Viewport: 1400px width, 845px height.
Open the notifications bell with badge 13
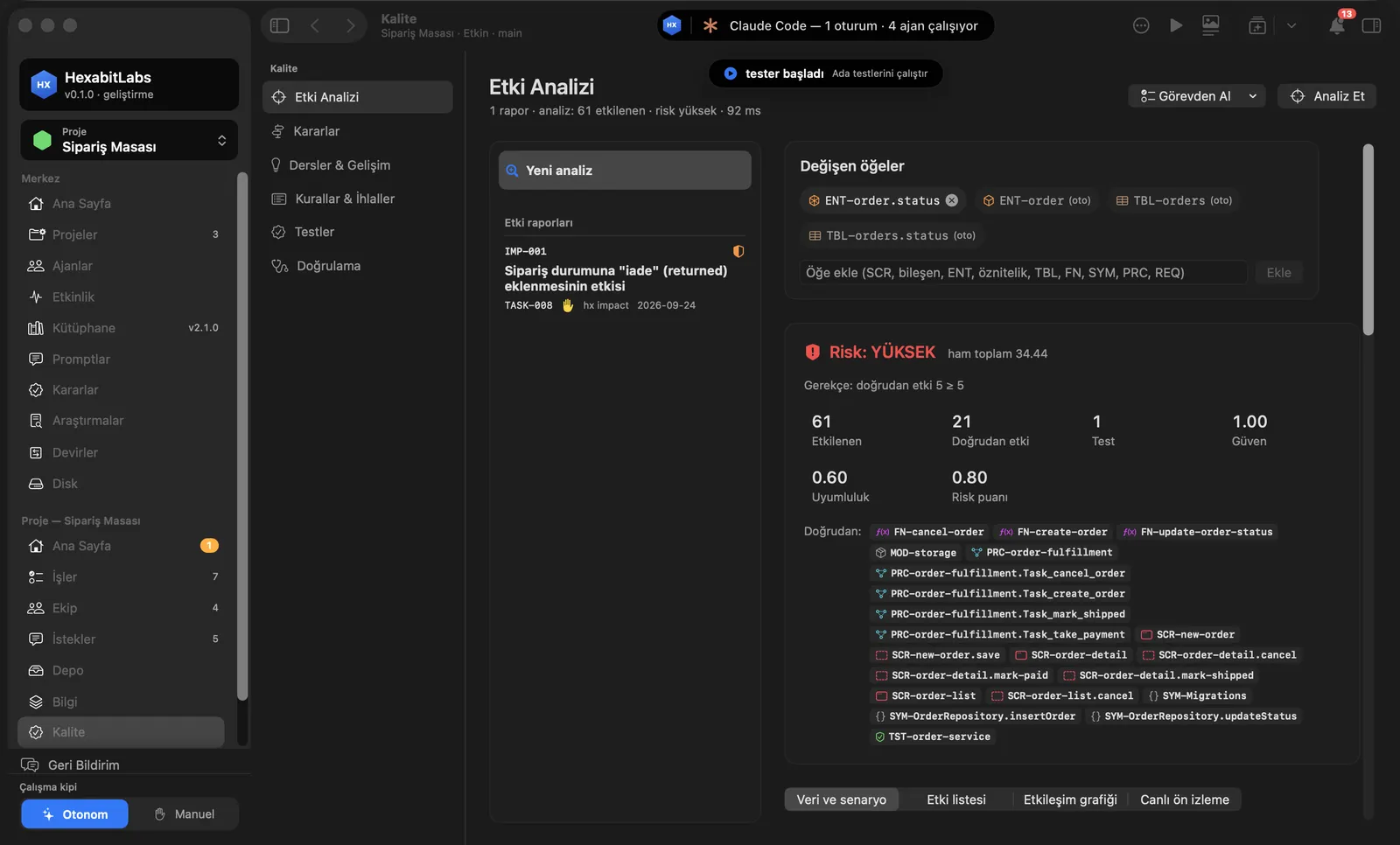click(1337, 25)
